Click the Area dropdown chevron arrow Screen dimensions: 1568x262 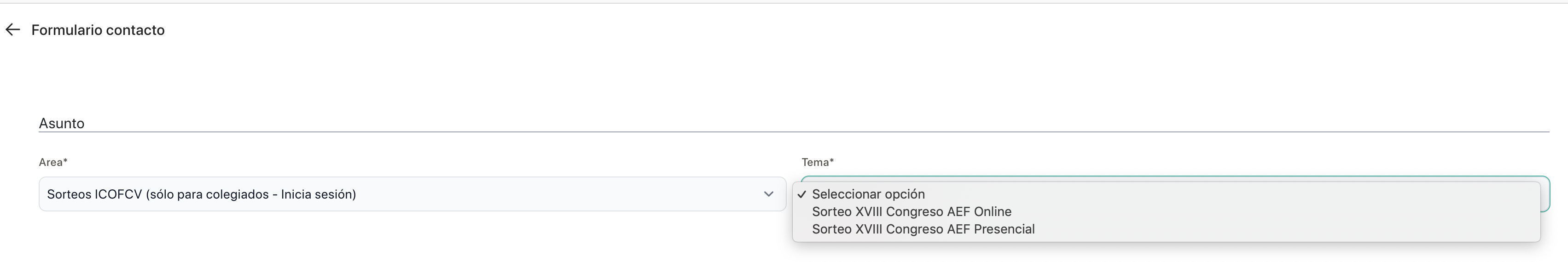point(768,194)
